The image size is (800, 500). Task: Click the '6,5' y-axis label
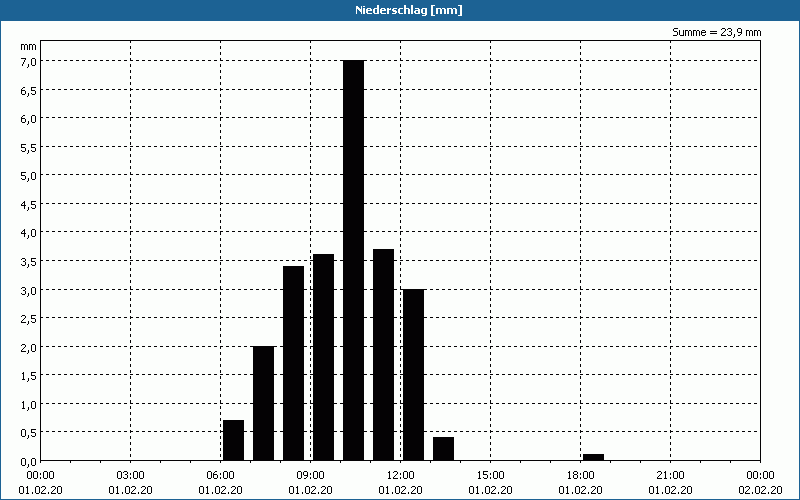(x=29, y=90)
